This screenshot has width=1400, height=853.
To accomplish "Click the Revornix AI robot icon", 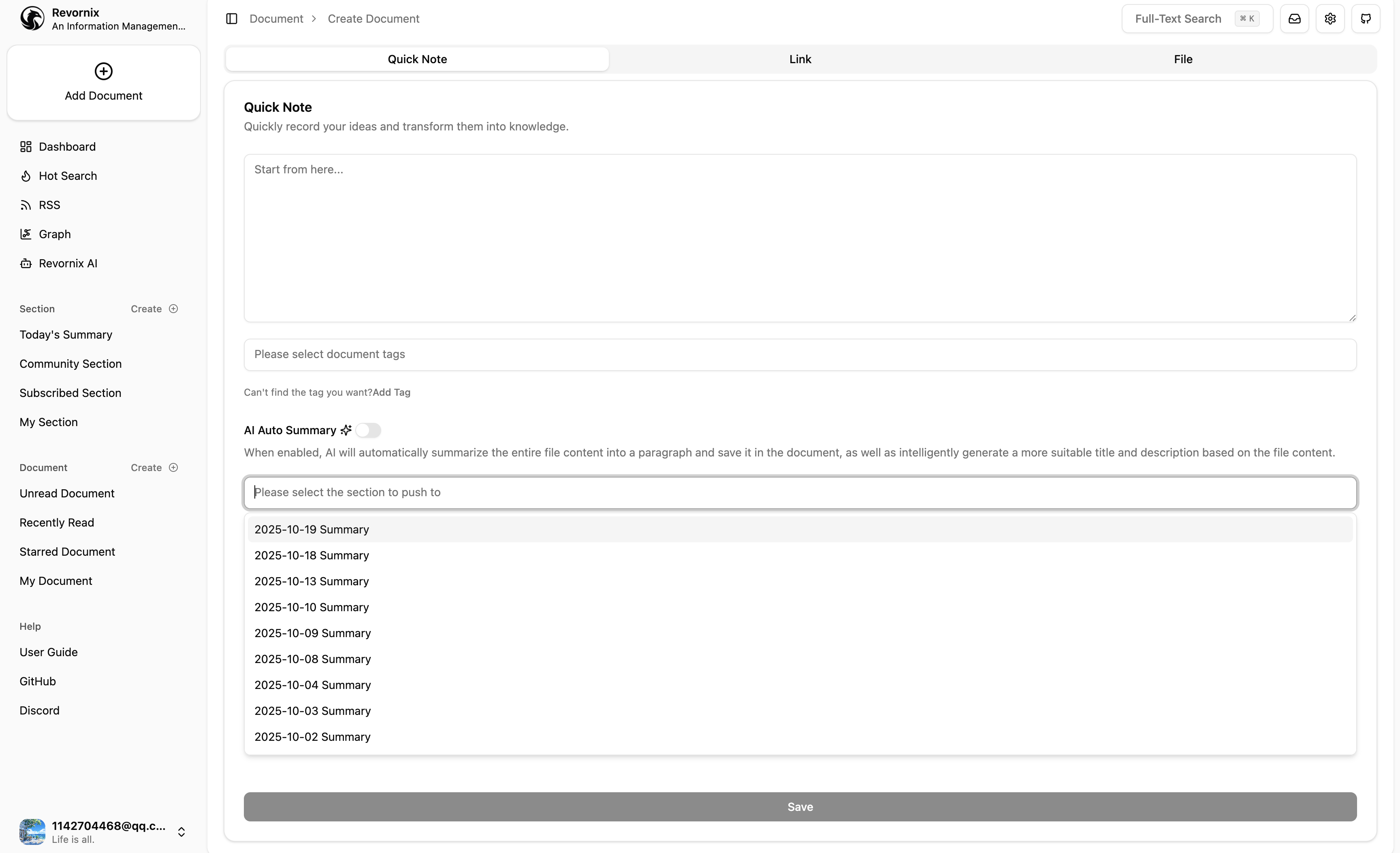I will pyautogui.click(x=26, y=264).
